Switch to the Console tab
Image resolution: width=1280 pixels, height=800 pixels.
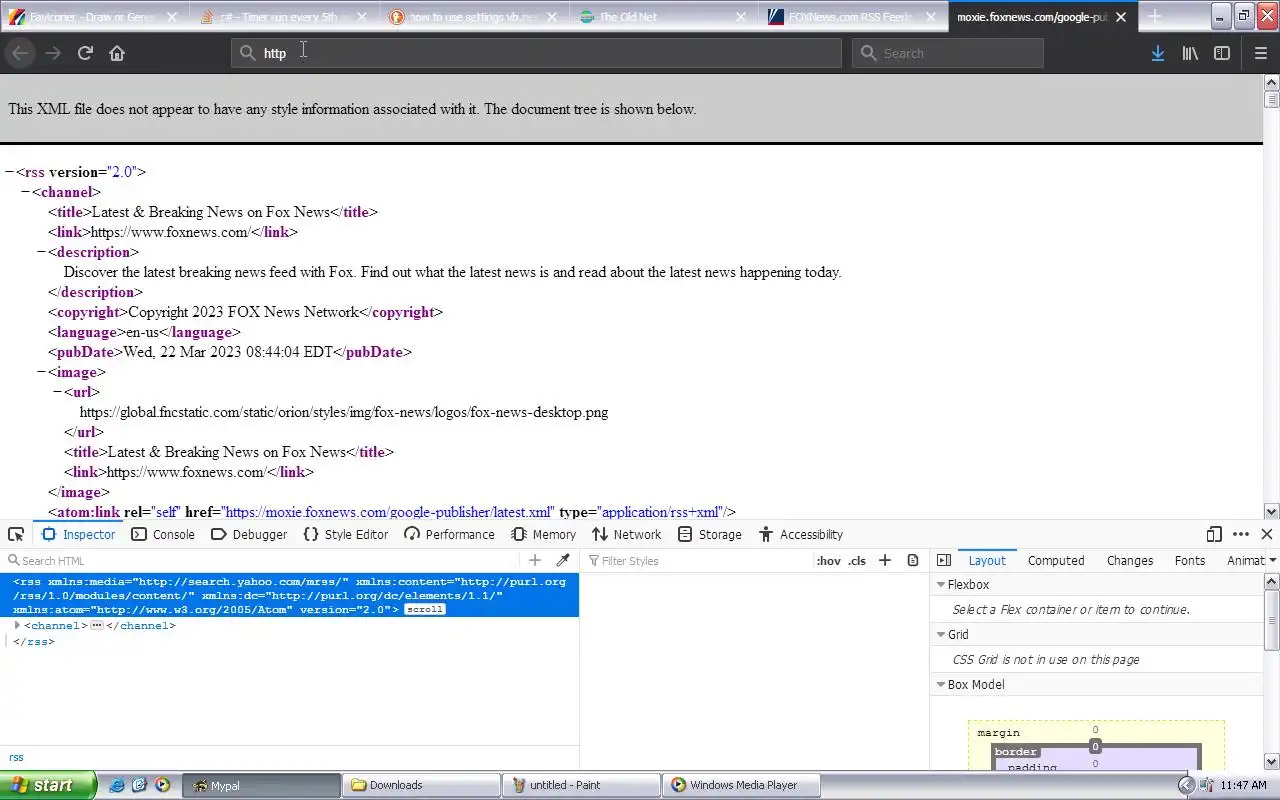point(163,534)
